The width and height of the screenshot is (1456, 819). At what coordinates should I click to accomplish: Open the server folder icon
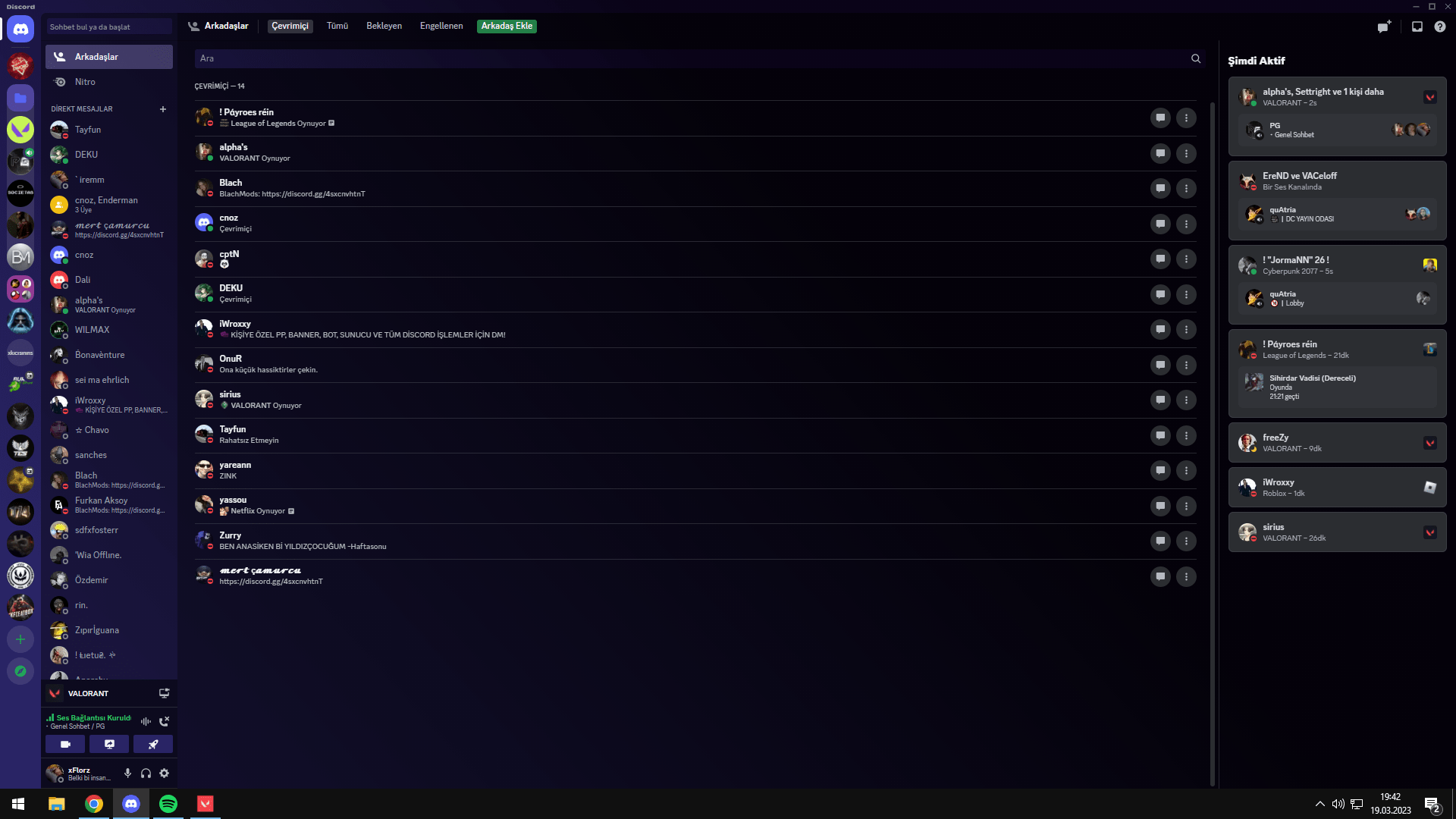[x=20, y=98]
